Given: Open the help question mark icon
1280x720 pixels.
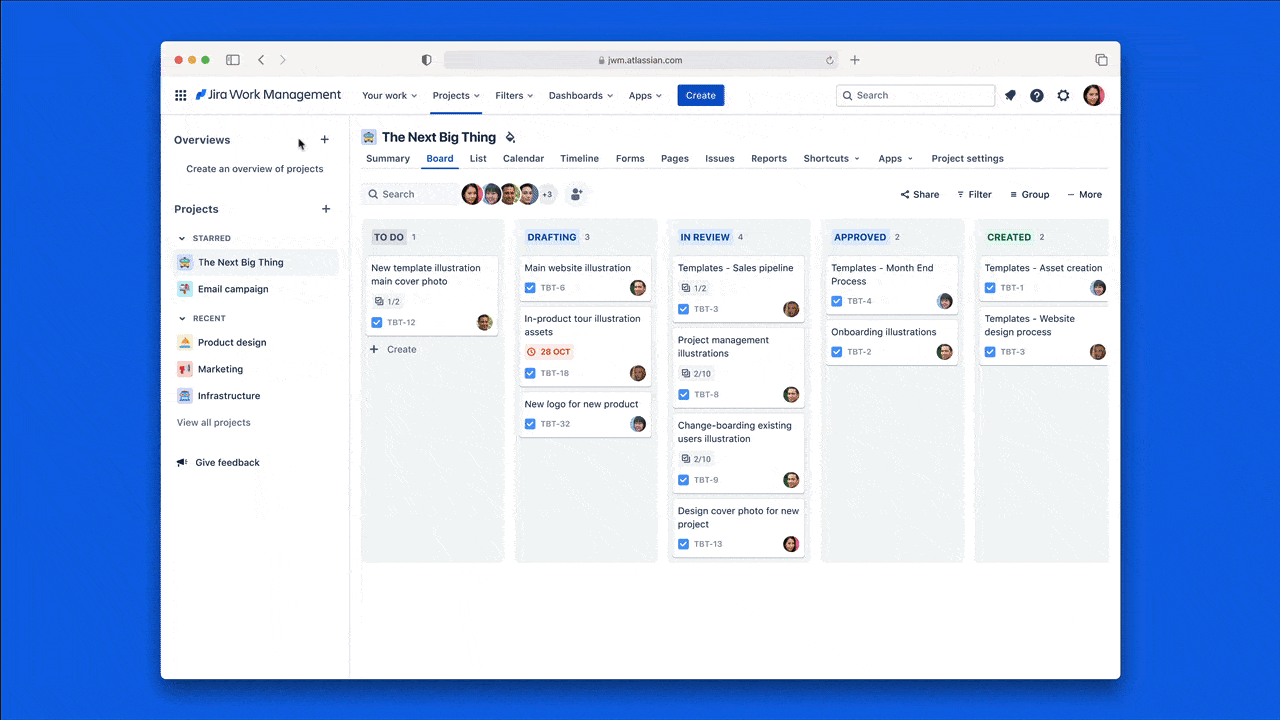Looking at the screenshot, I should (1037, 96).
